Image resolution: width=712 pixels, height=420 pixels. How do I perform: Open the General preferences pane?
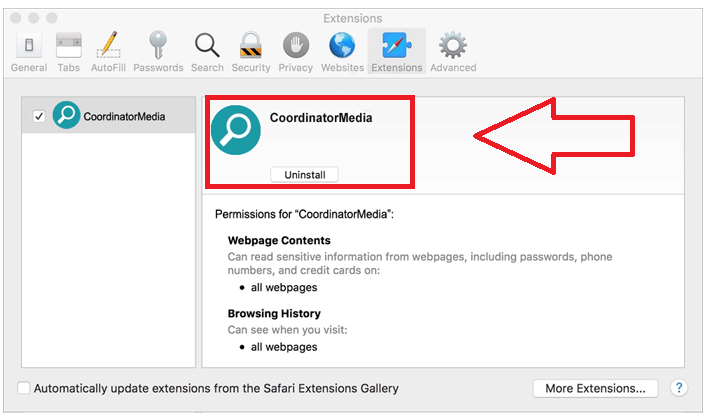[28, 52]
